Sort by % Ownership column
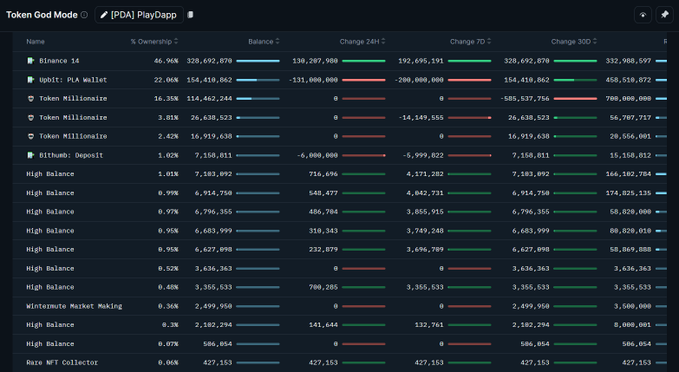The height and width of the screenshot is (372, 679). click(154, 42)
